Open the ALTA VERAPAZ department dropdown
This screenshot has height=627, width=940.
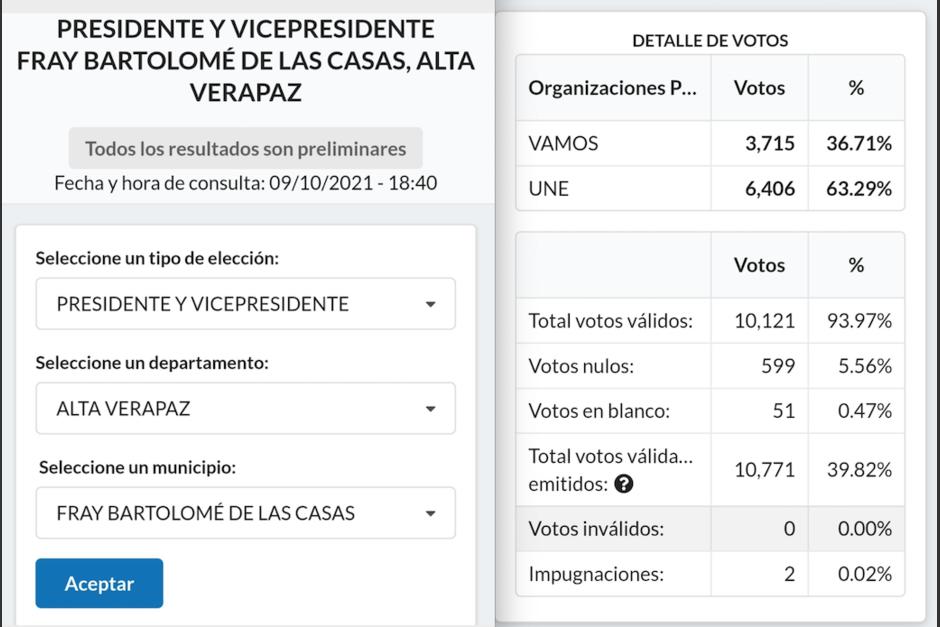[245, 408]
